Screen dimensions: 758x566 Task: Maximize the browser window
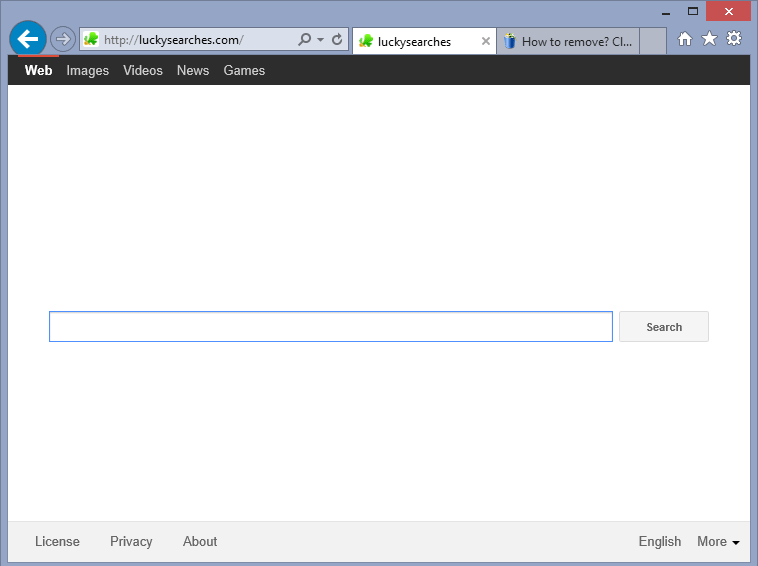693,11
